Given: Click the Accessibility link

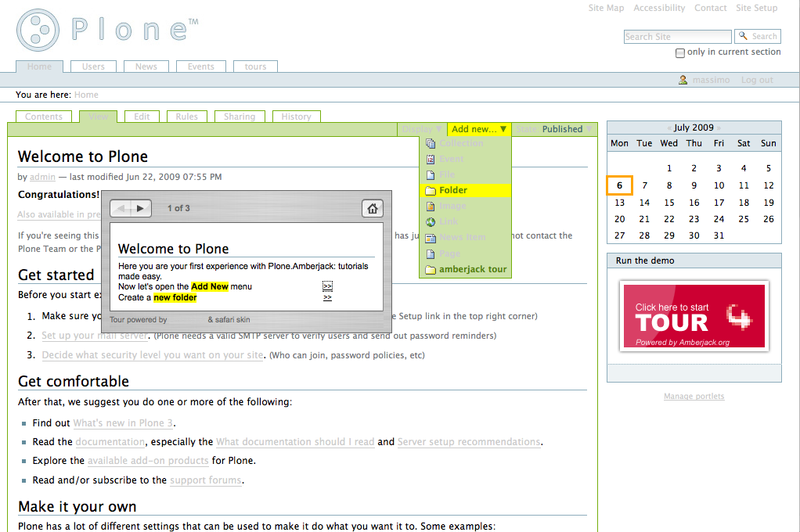Looking at the screenshot, I should (659, 8).
